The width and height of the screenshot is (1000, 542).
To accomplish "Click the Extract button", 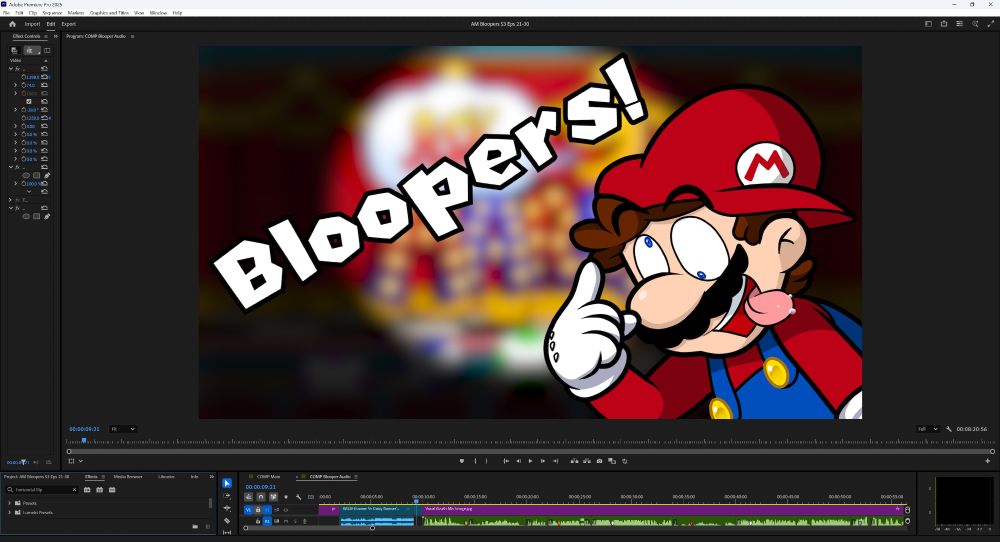I will [x=587, y=461].
